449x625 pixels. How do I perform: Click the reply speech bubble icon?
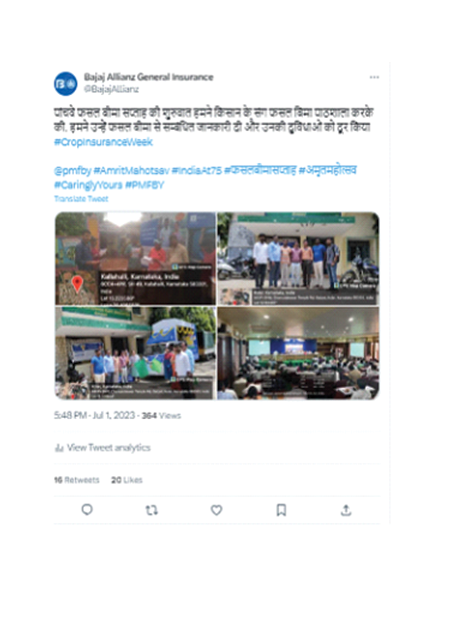[x=87, y=510]
